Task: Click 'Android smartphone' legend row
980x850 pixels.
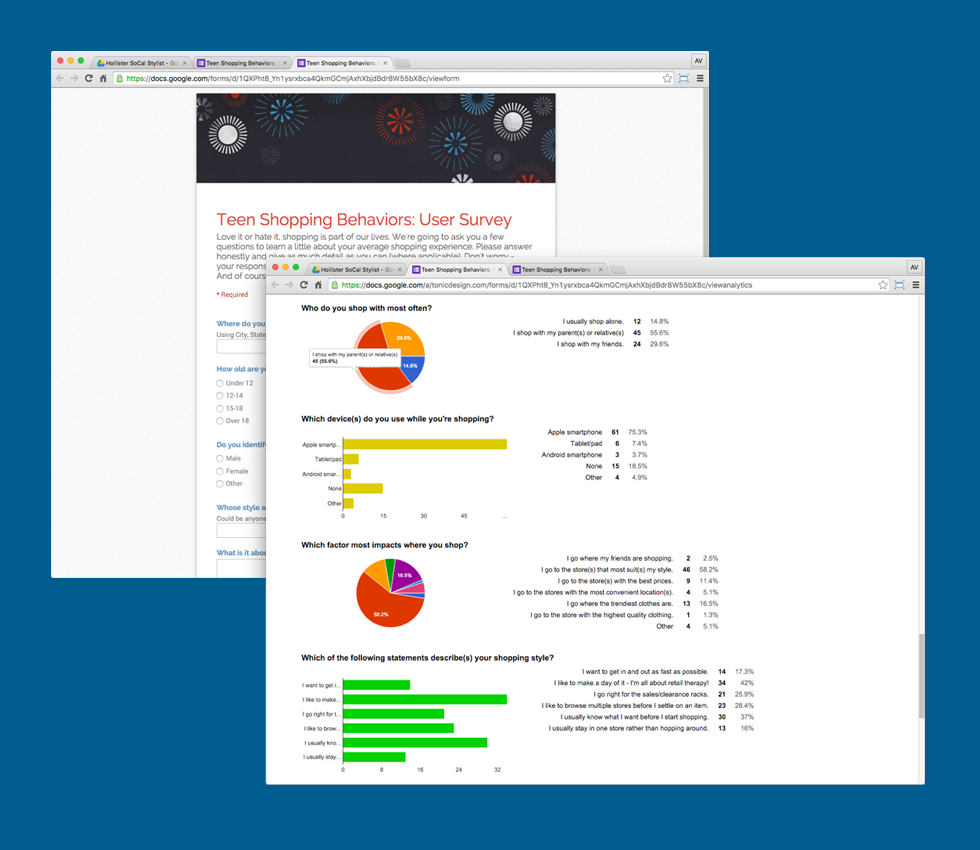Action: pyautogui.click(x=594, y=455)
